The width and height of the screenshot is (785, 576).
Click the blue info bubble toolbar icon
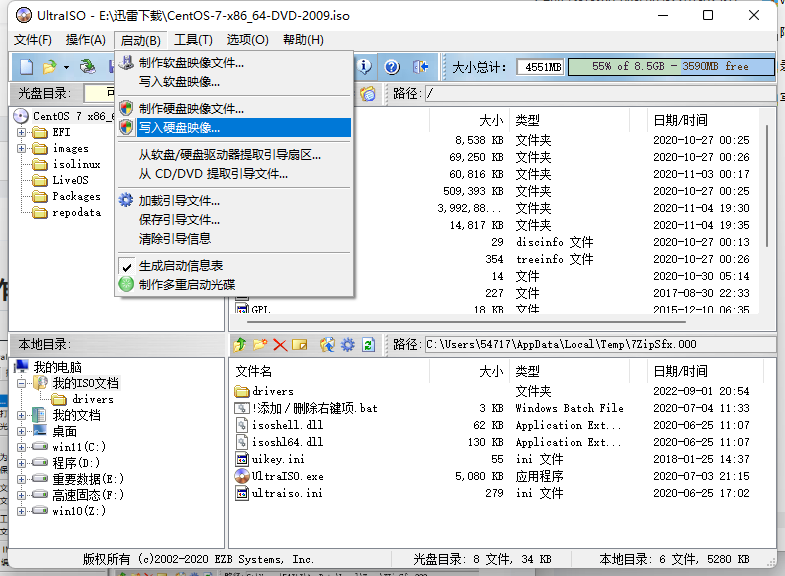(364, 67)
